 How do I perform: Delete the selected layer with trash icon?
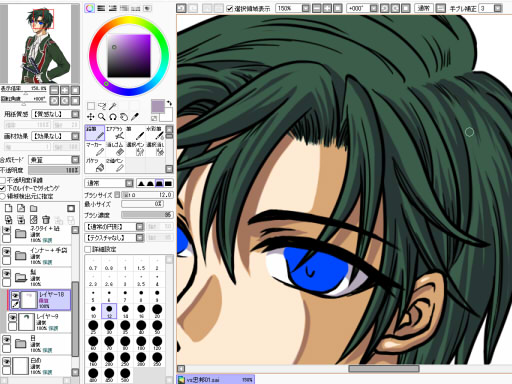[46, 220]
